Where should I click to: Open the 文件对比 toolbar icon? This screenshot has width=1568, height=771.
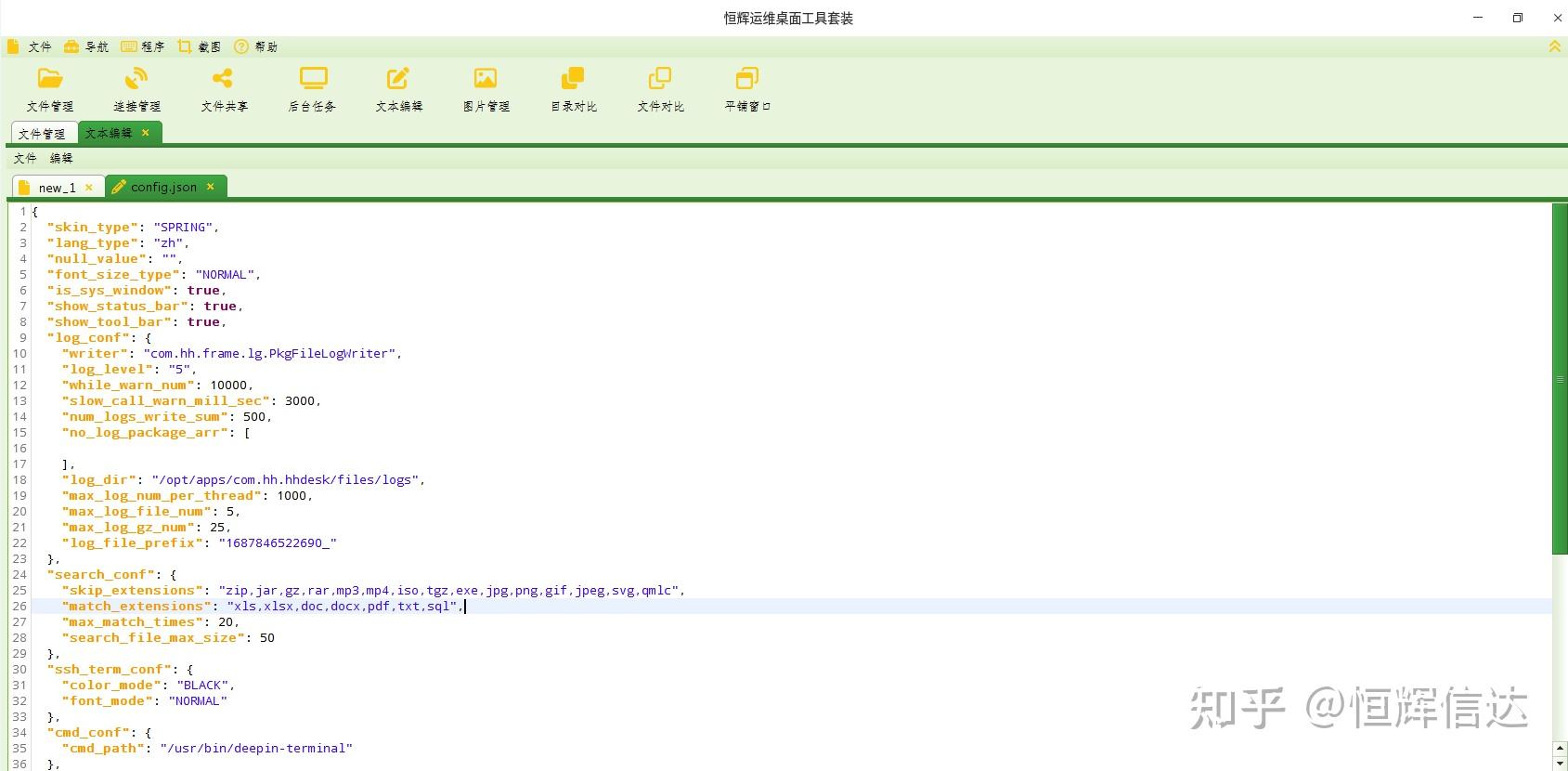(x=660, y=89)
